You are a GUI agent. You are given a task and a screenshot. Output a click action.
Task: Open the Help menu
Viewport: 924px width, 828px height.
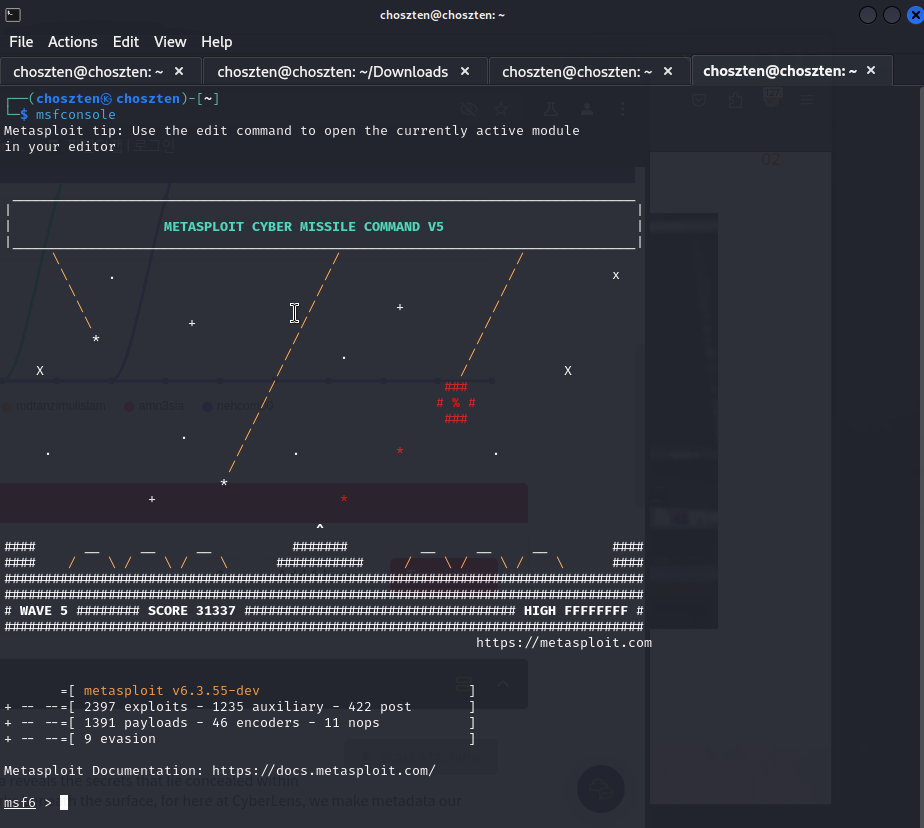216,42
